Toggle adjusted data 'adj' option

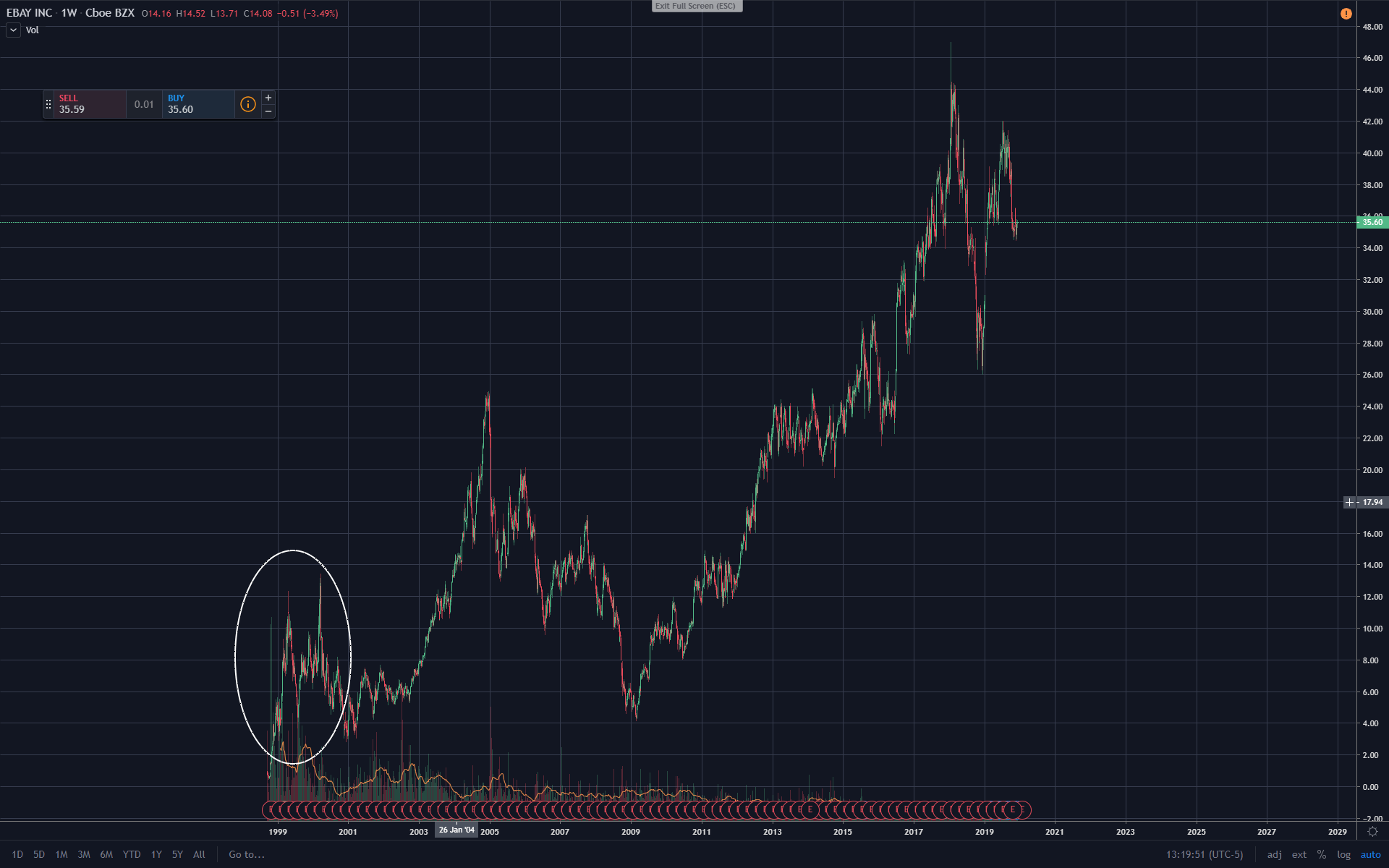[x=1274, y=854]
